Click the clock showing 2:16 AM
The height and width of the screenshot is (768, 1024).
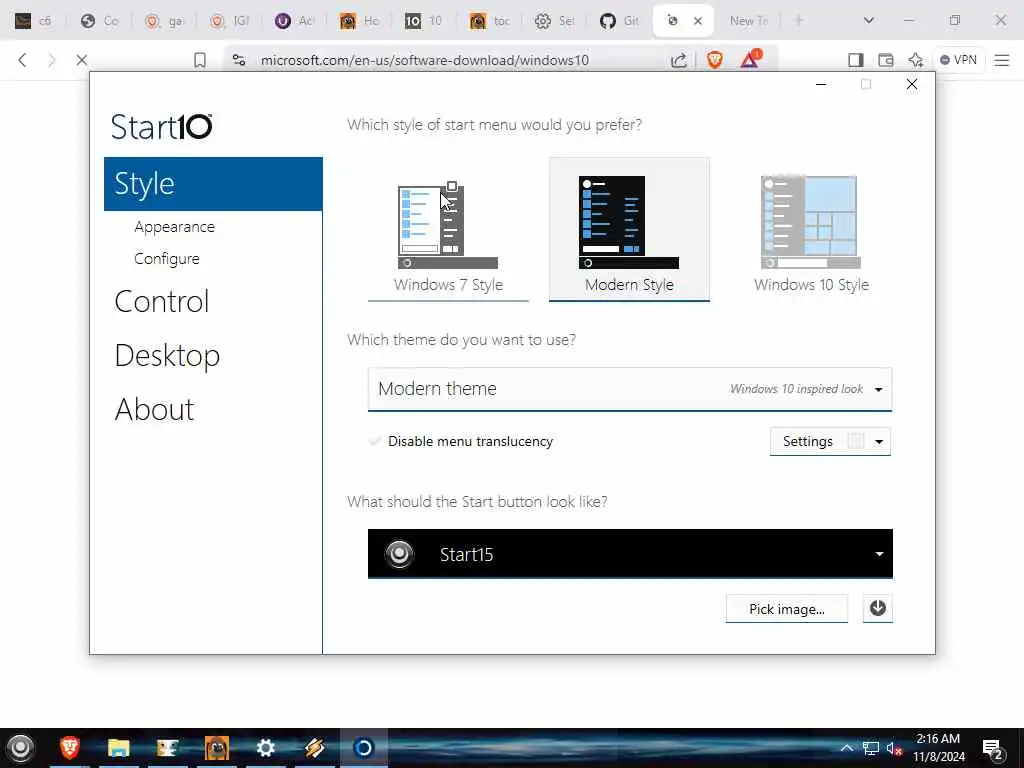[x=938, y=748]
